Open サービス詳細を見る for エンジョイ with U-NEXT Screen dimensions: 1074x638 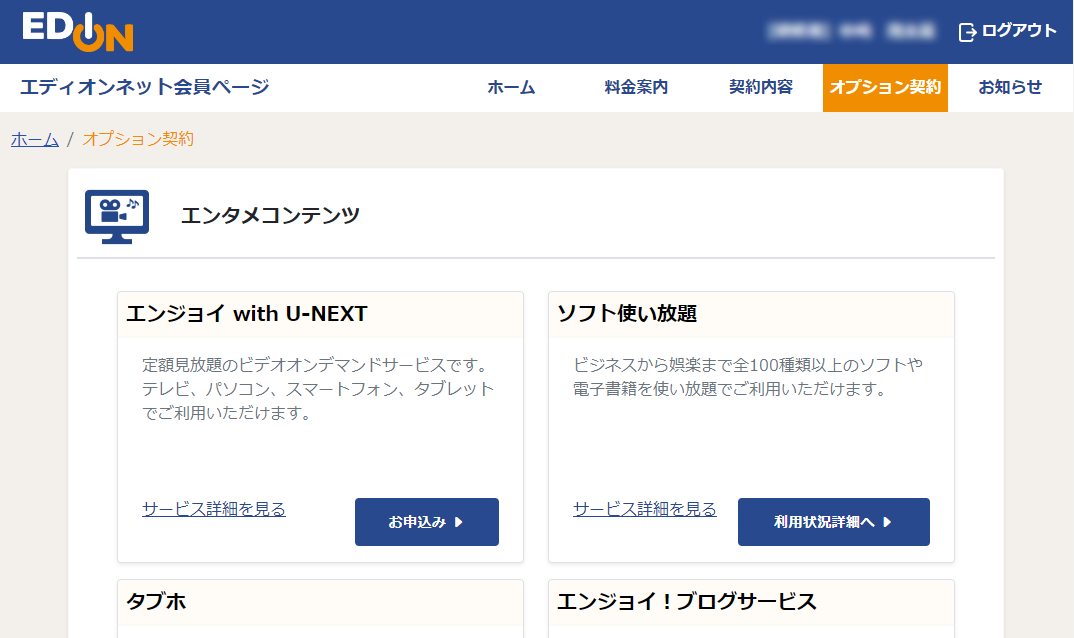coord(212,509)
